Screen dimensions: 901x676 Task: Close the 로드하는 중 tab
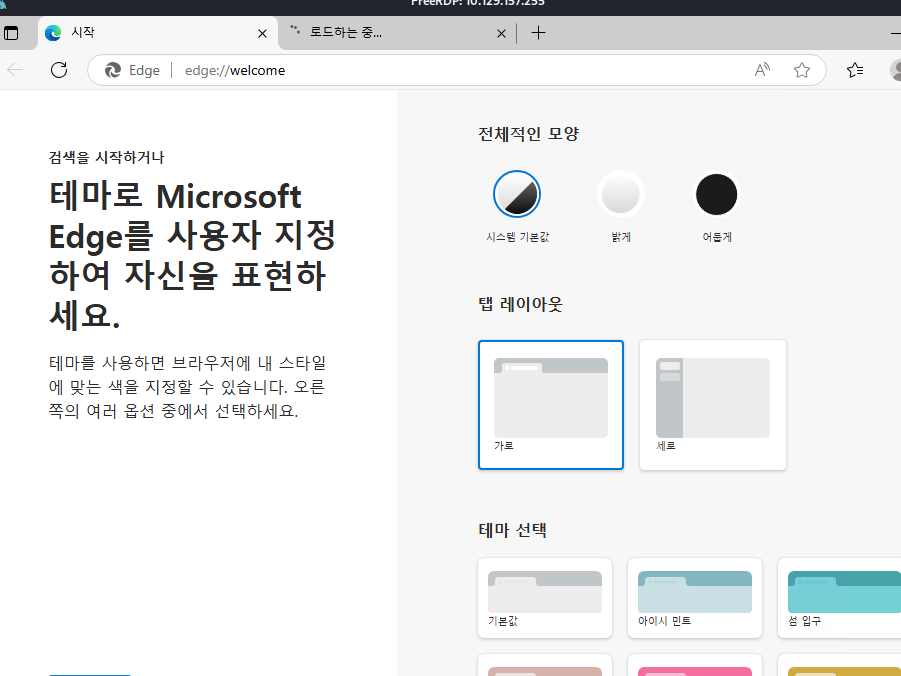pyautogui.click(x=501, y=33)
